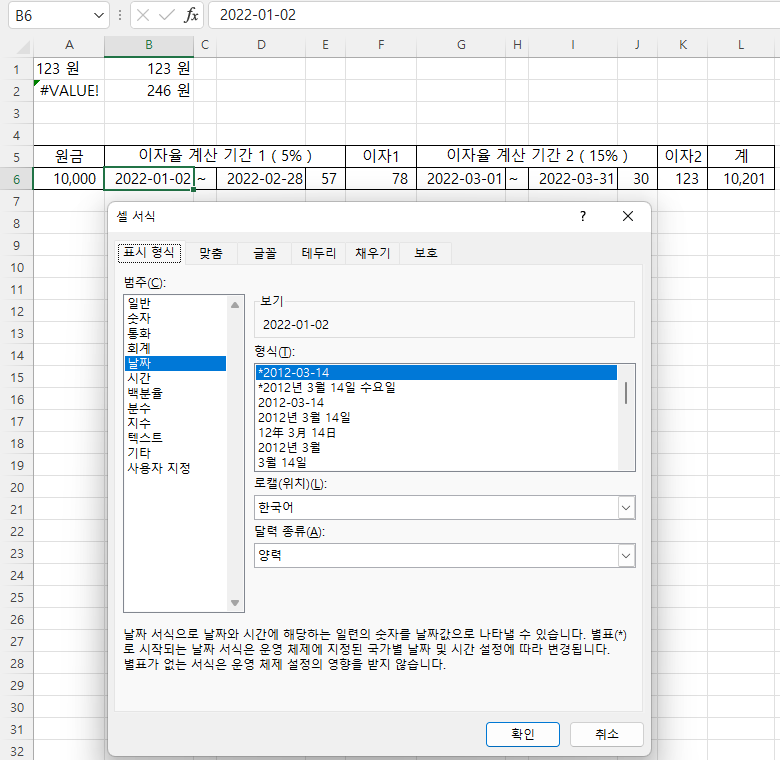Viewport: 780px width, 760px height.
Task: Click cell B2 showing 246 원
Action: pyautogui.click(x=149, y=91)
